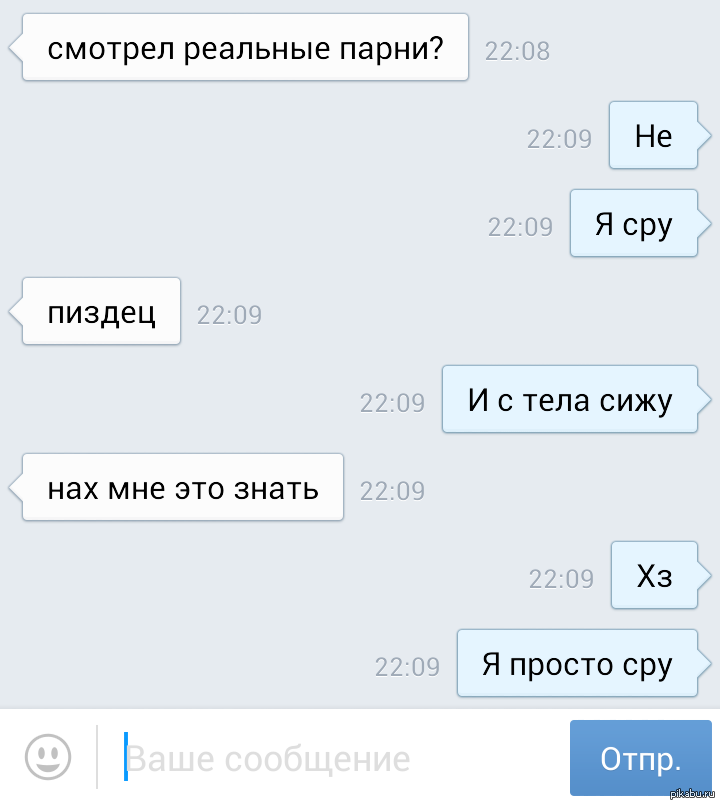Select the bubble Я просто сру
This screenshot has height=805, width=720.
click(577, 663)
